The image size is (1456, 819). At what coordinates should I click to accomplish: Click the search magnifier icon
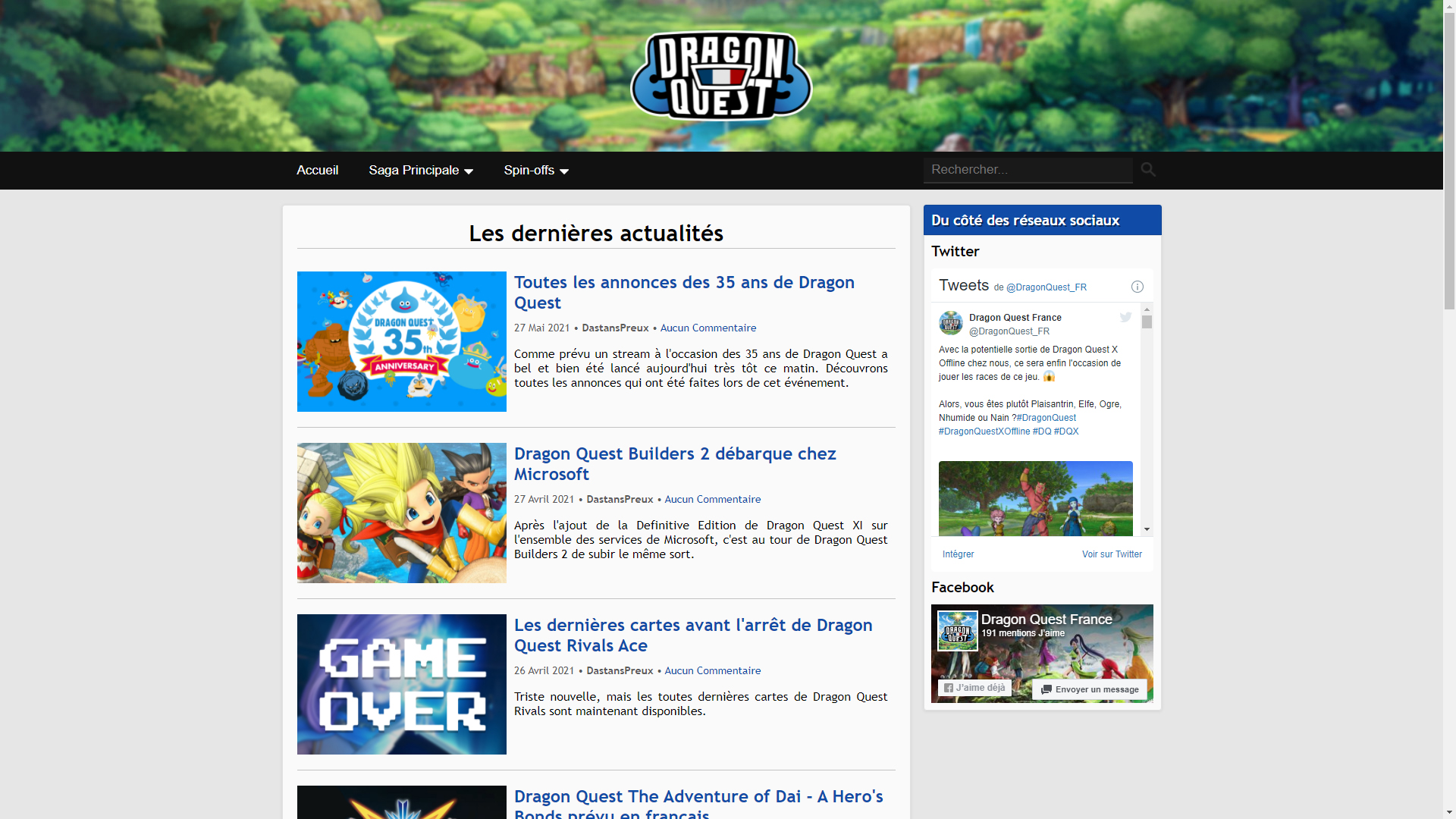coord(1148,170)
